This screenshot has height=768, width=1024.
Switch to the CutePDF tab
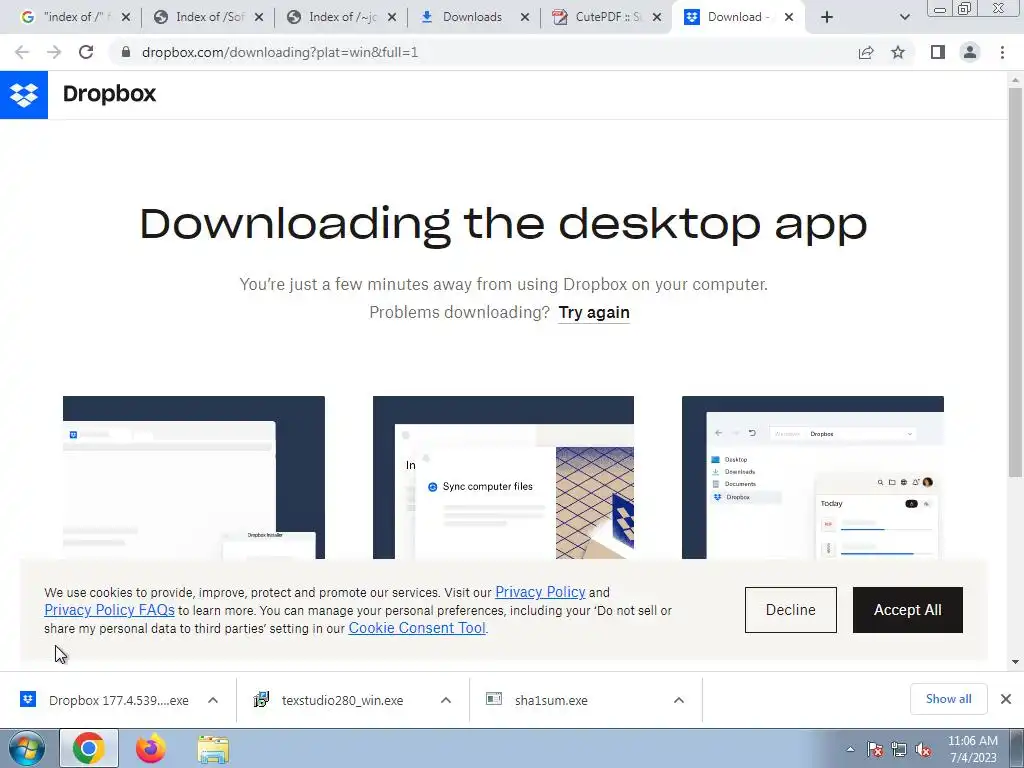606,17
